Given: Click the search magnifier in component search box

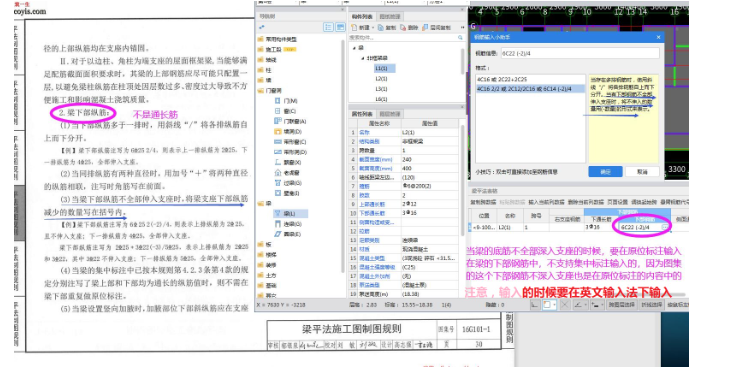Looking at the screenshot, I should (460, 37).
